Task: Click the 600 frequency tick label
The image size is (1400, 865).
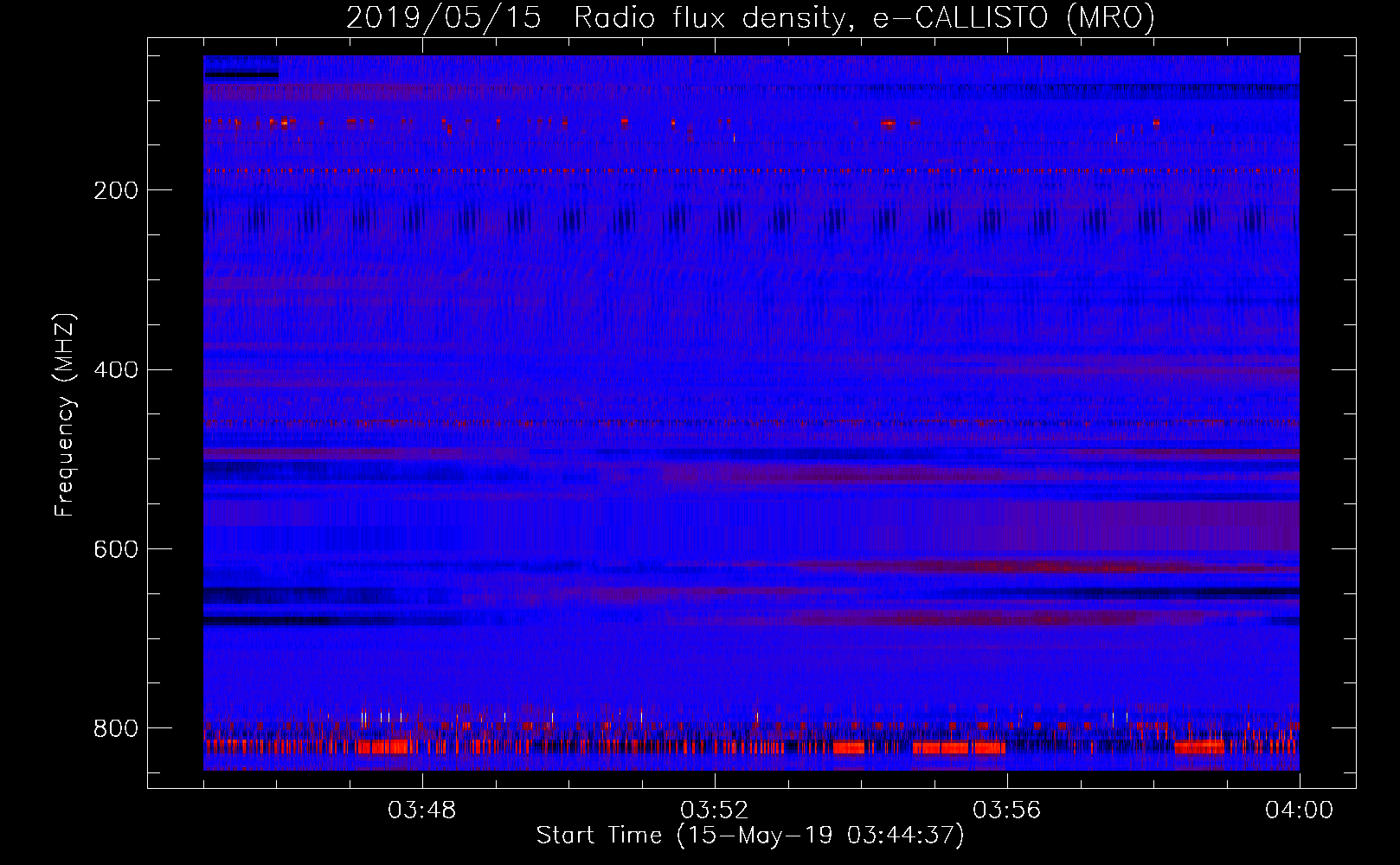Action: (116, 550)
